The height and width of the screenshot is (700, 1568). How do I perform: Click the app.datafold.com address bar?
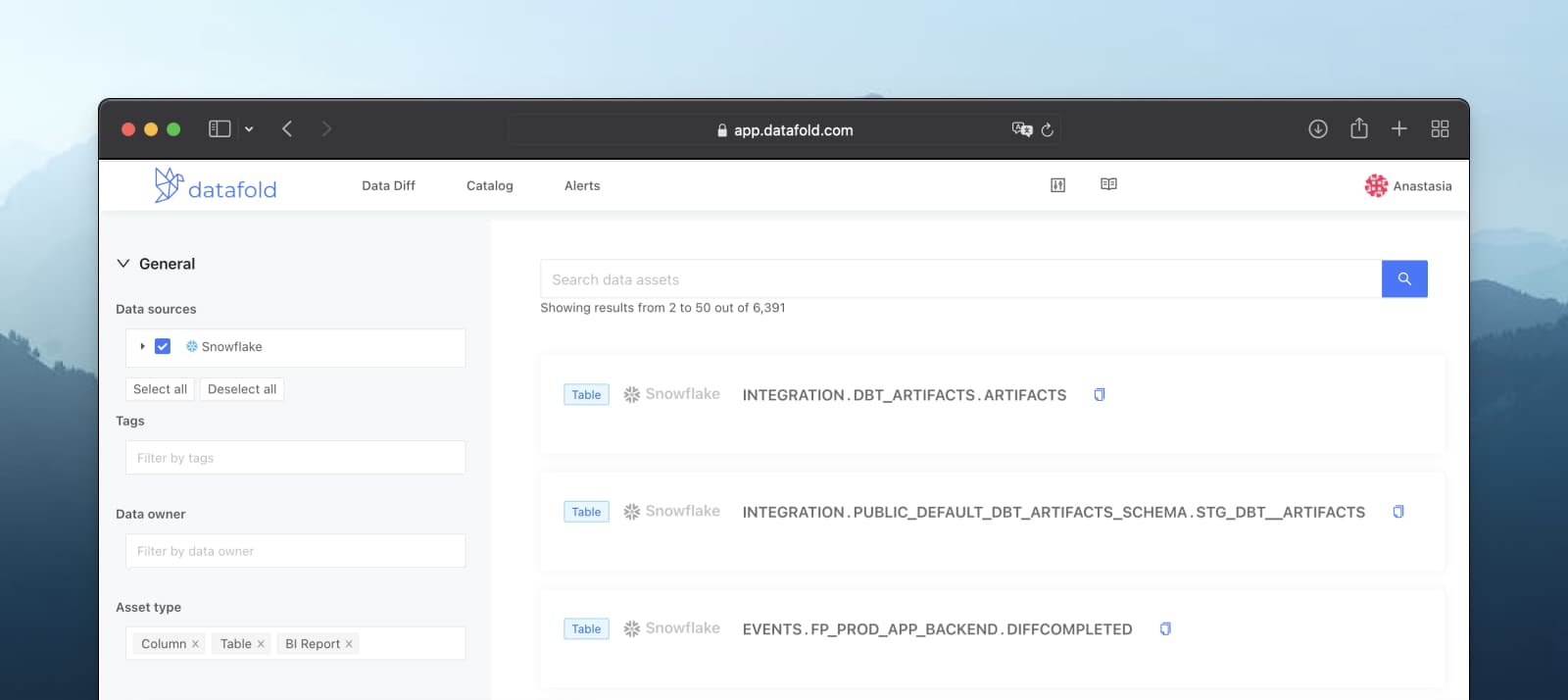coord(784,129)
